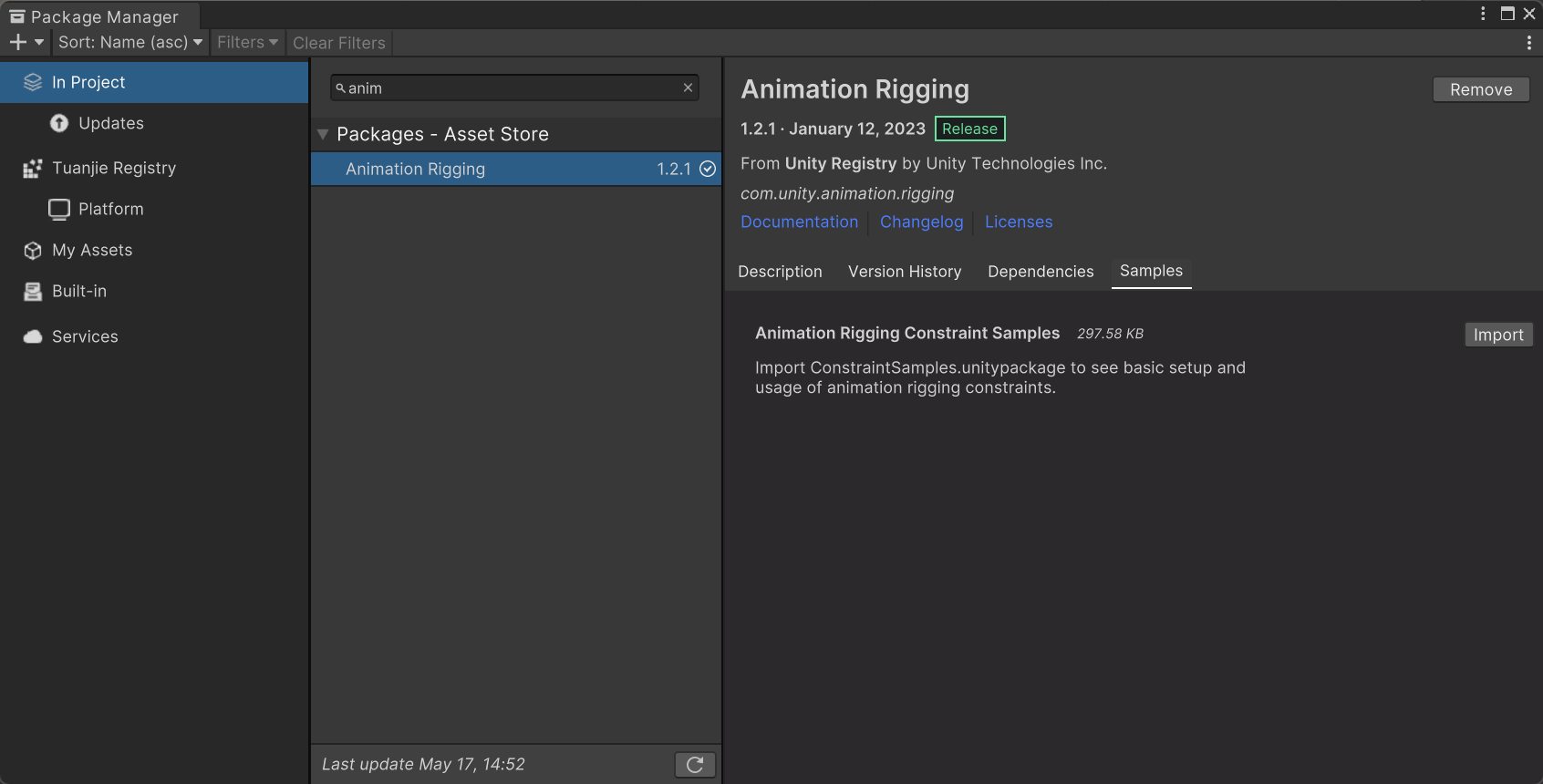Click the 297.58 KB sample size text
Screen dimensions: 1543x784
pos(1110,334)
